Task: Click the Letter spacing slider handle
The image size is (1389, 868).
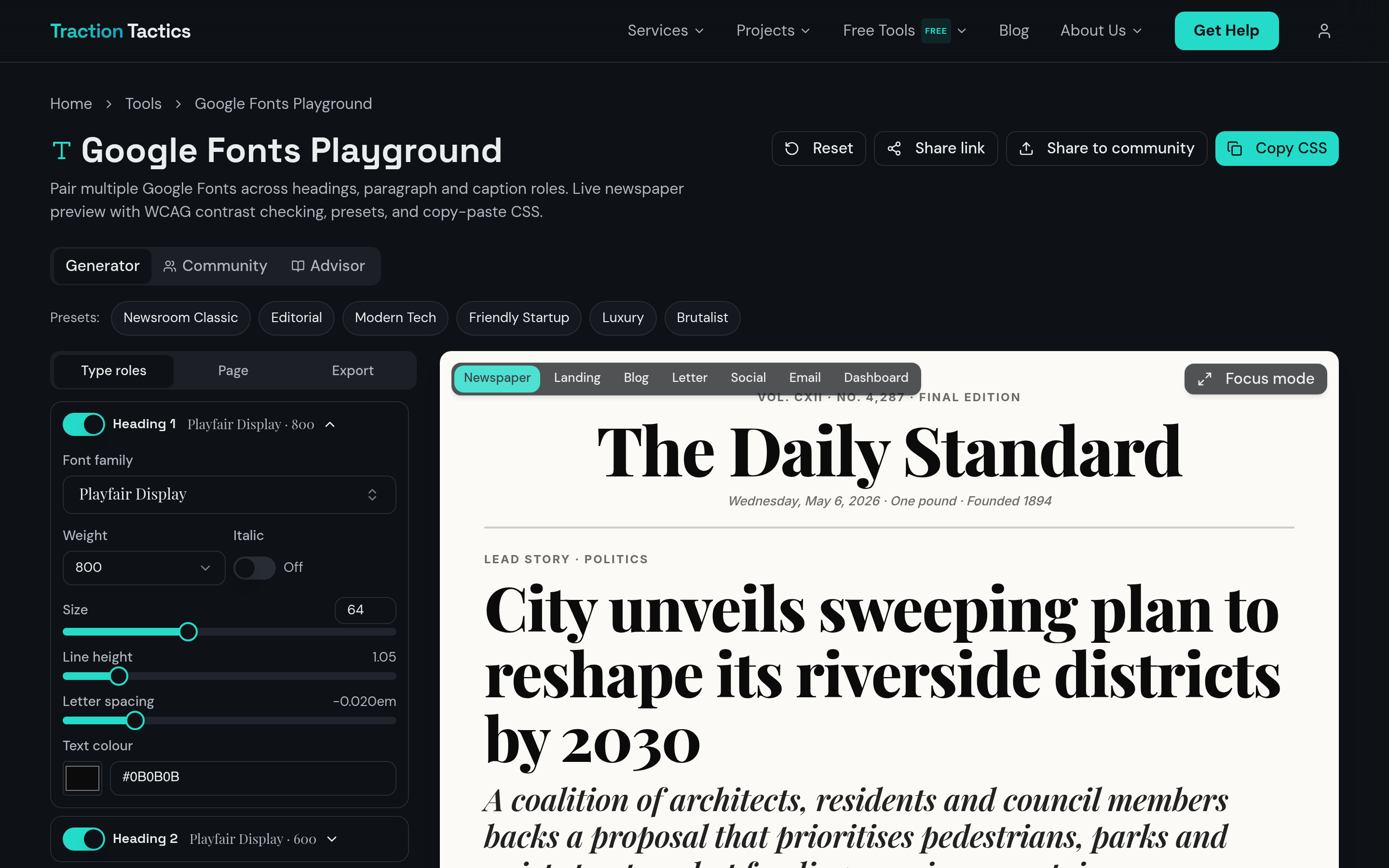Action: pos(135,720)
